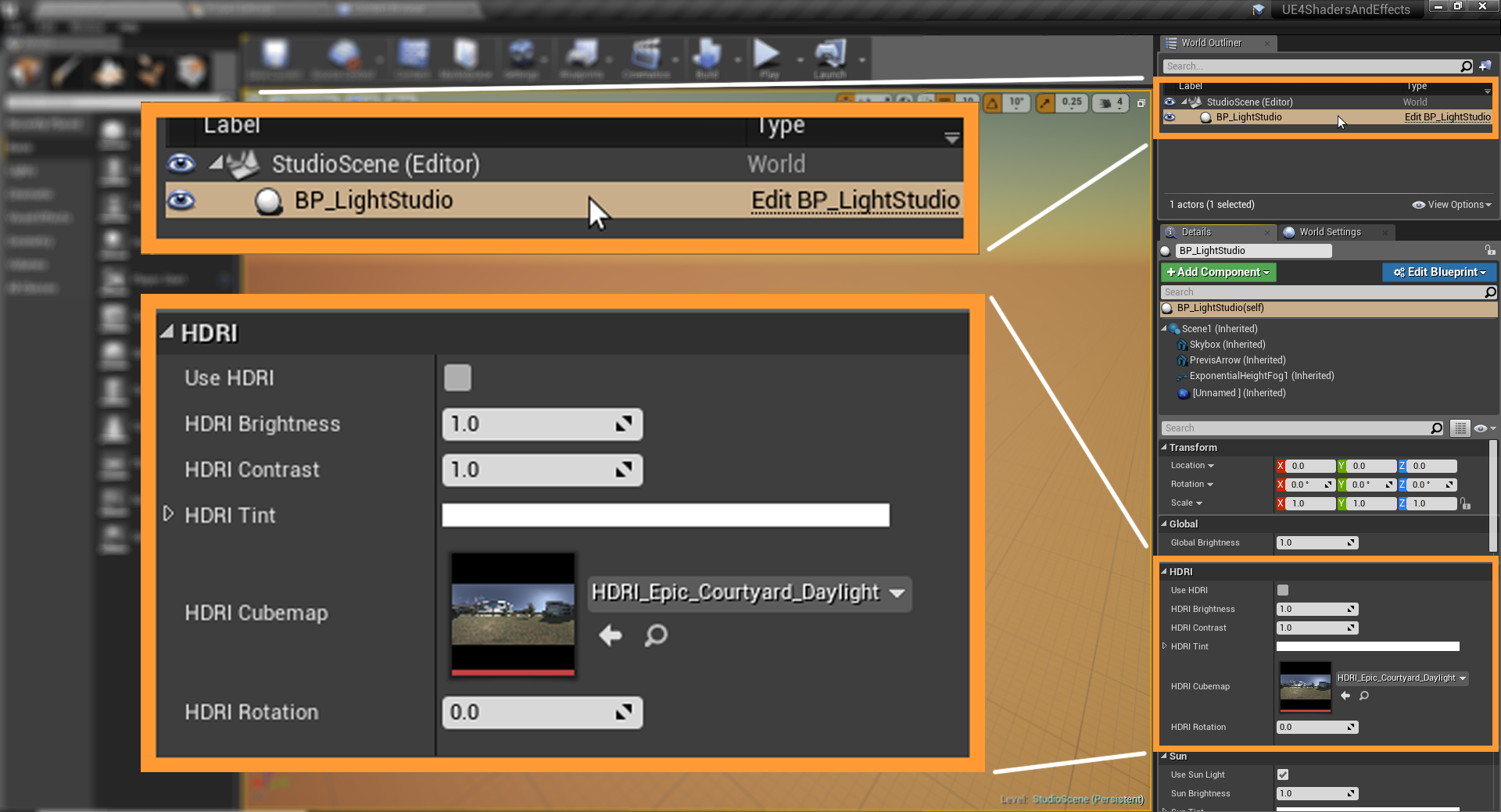
Task: Toggle the scale snap icon in the viewport
Action: pos(1045,103)
